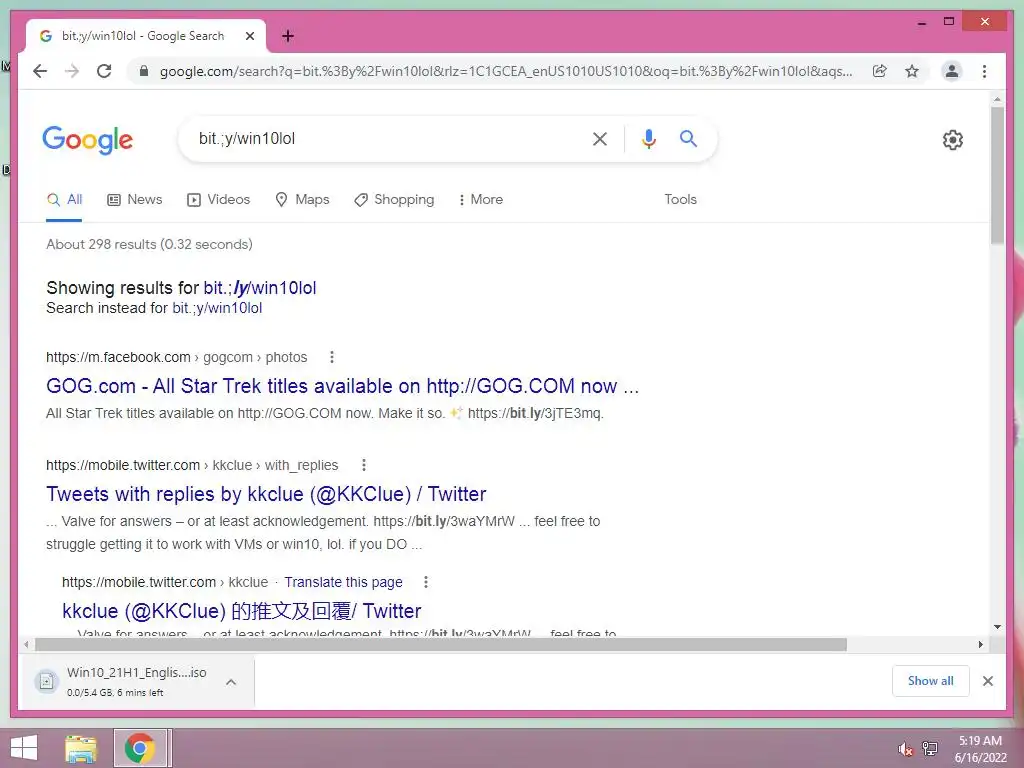
Task: Bookmark this page with the star
Action: click(x=912, y=71)
